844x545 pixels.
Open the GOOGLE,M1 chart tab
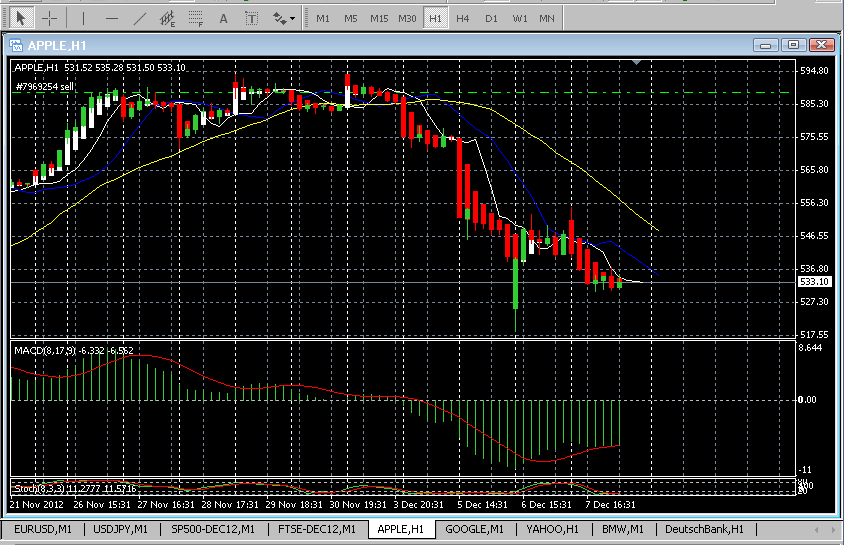point(474,529)
